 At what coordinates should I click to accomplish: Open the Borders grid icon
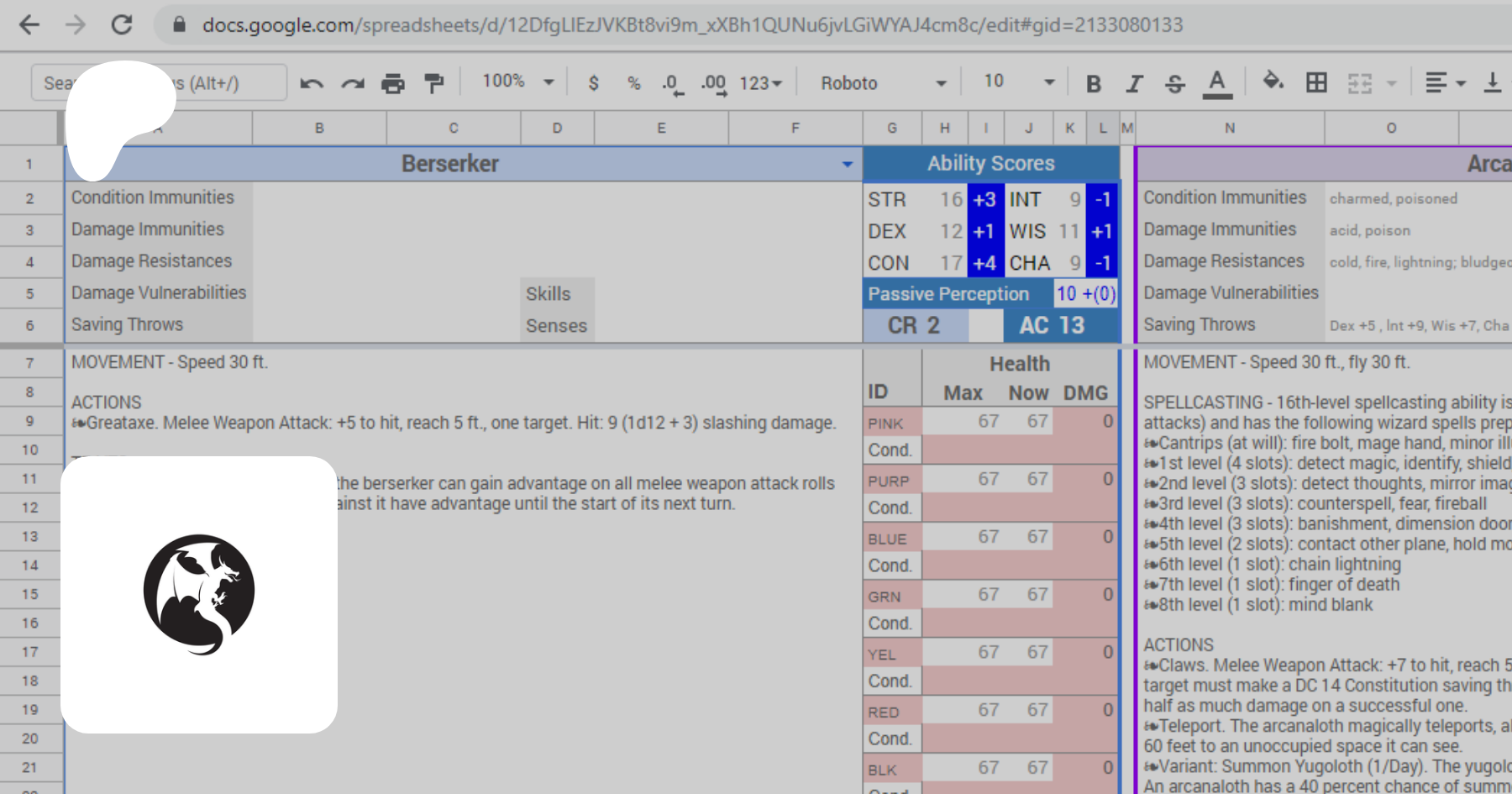1316,82
